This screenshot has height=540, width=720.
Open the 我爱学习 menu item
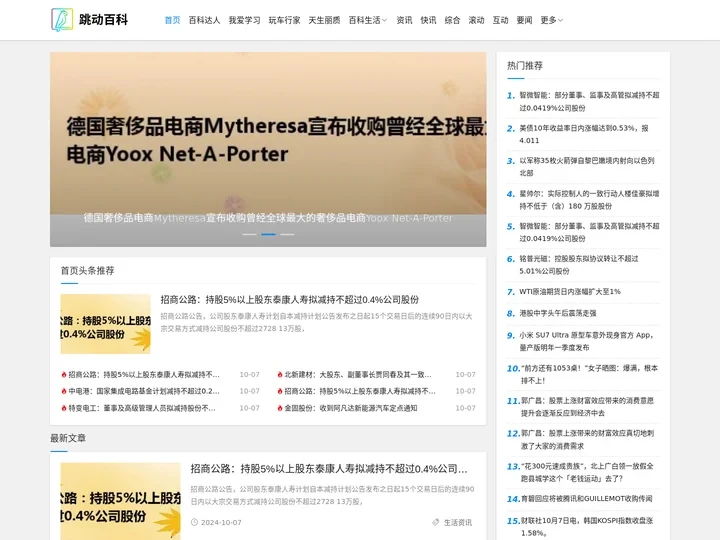click(x=244, y=20)
